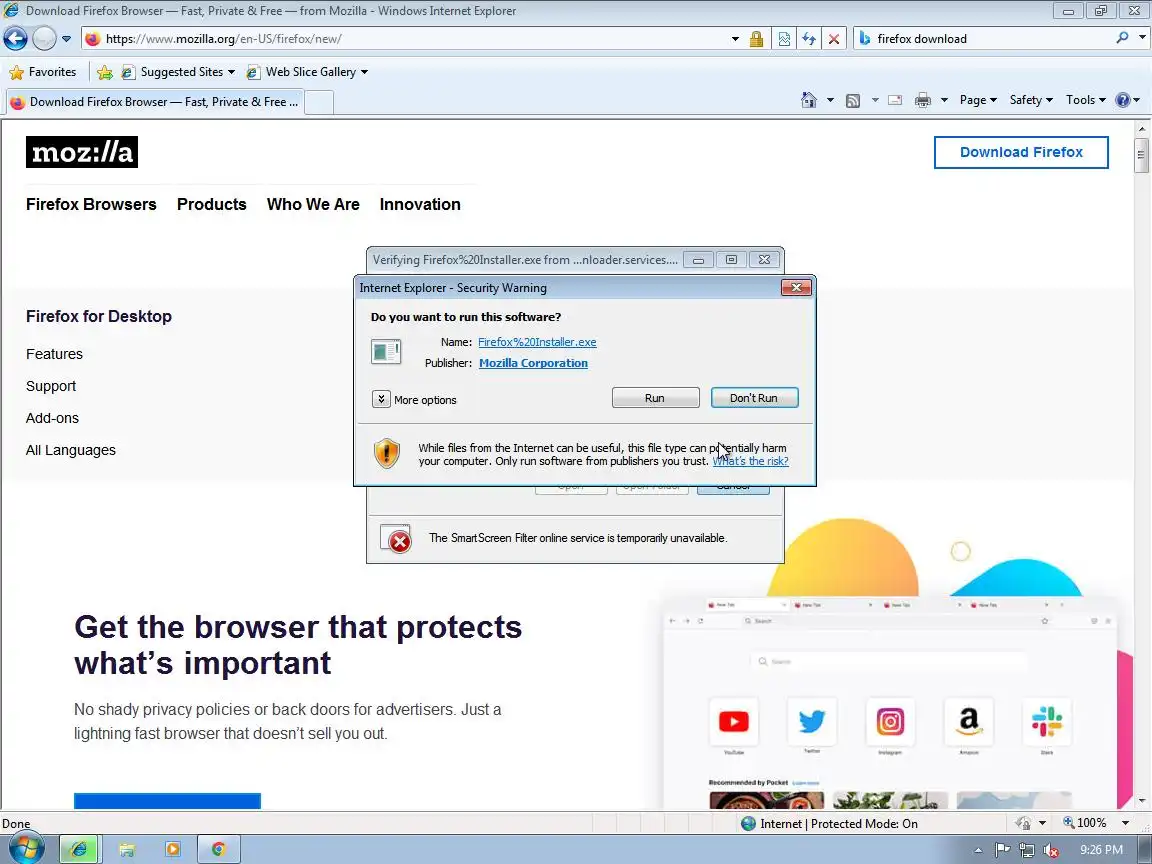Click the muted volume tray icon
Image resolution: width=1152 pixels, height=864 pixels.
[1051, 849]
